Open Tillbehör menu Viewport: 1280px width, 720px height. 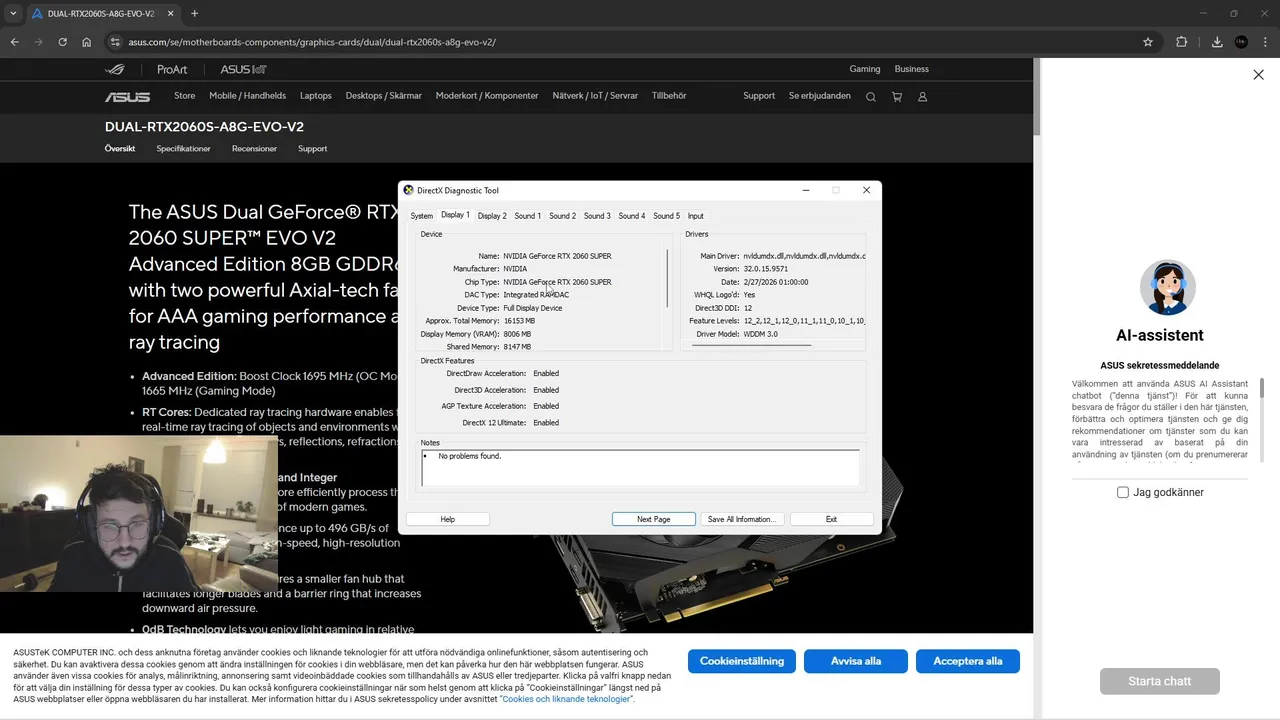[669, 96]
